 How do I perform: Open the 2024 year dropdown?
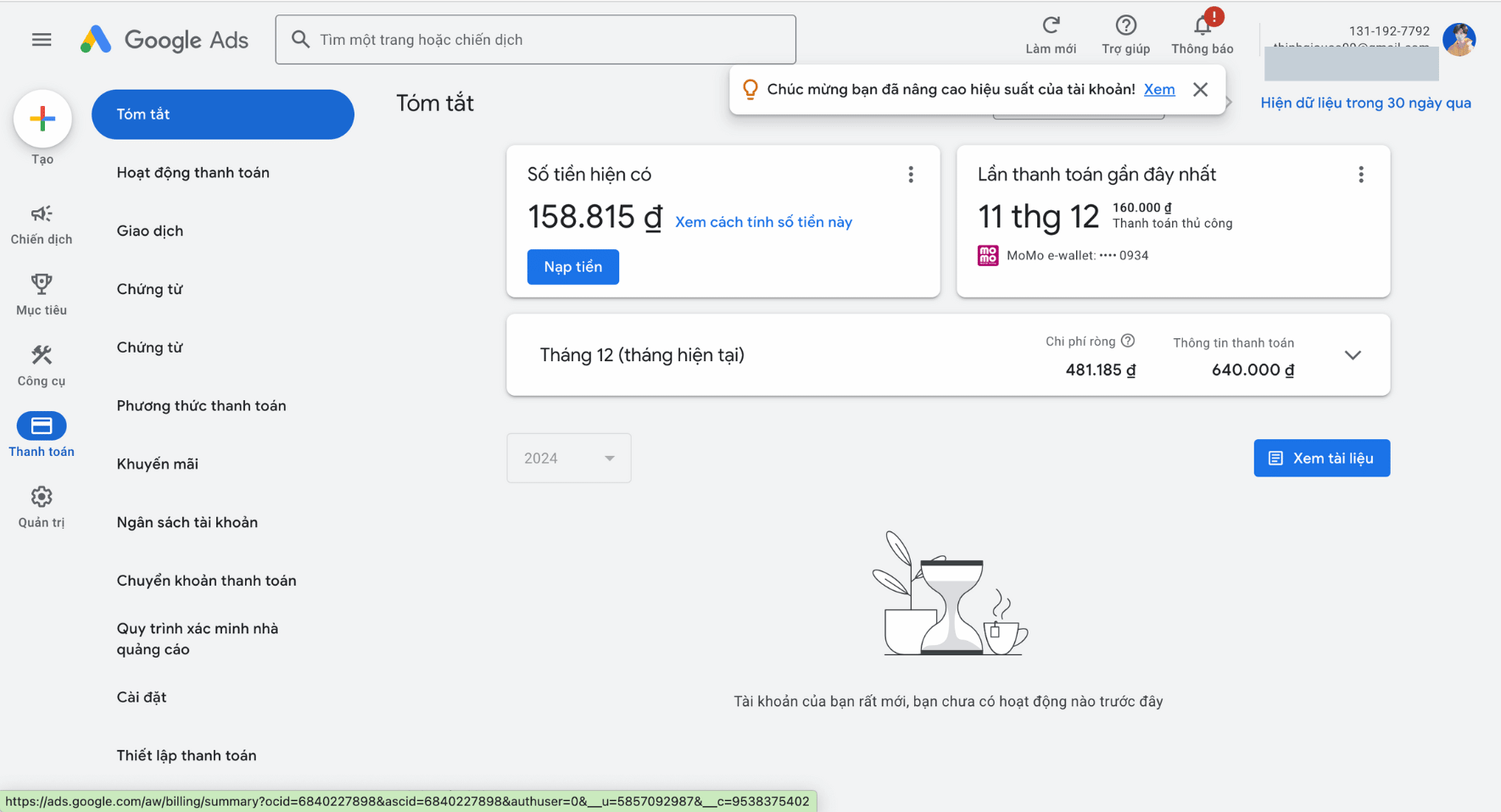click(568, 459)
